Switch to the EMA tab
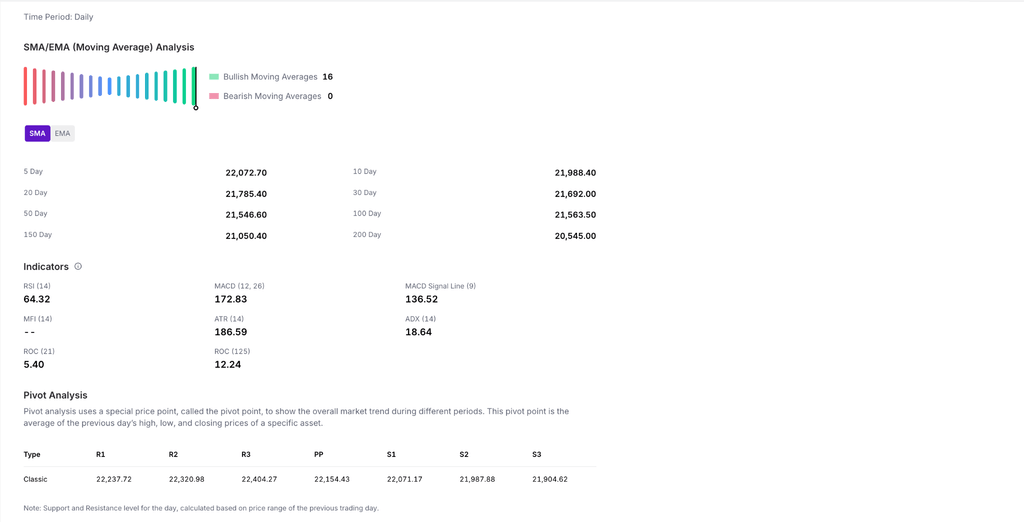Screen dimensions: 1024x522 (63, 133)
